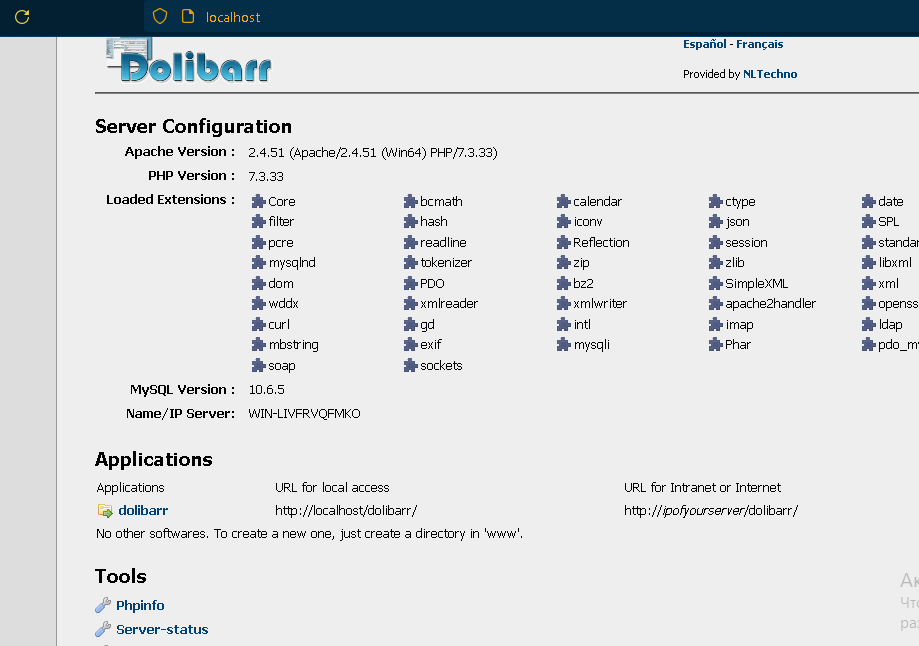Click the puzzle icon next to apache2handler
Viewport: 919px width, 646px height.
[x=715, y=304]
